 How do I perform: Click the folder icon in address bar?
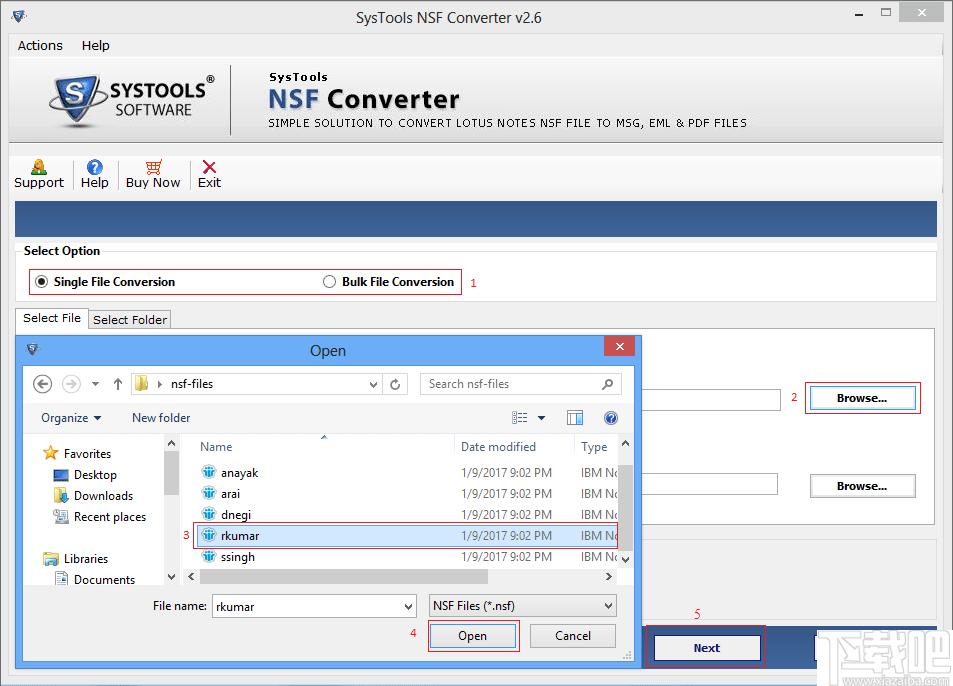(142, 383)
